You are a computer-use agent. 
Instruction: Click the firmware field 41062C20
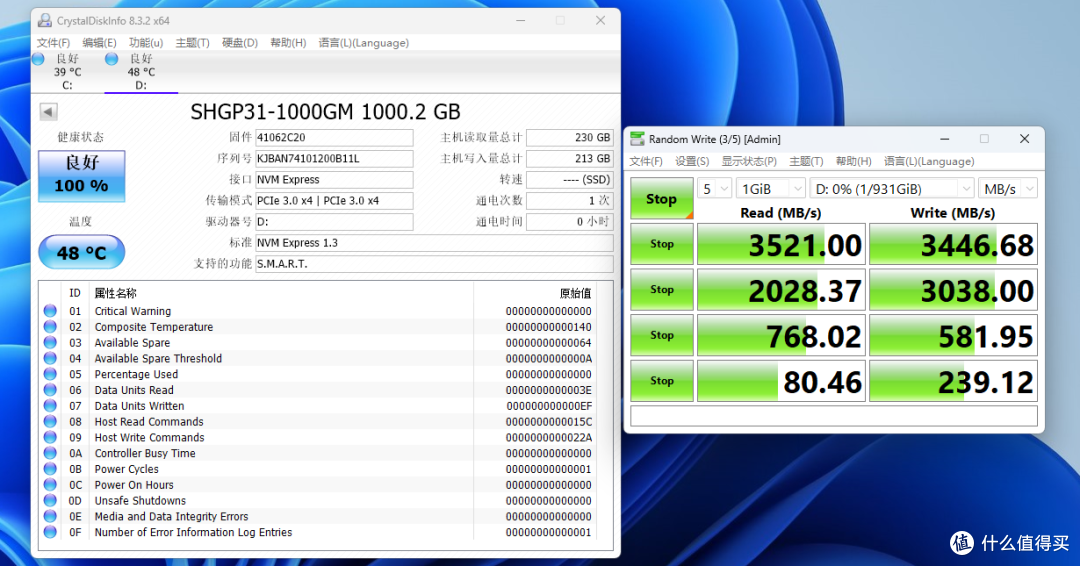[334, 138]
